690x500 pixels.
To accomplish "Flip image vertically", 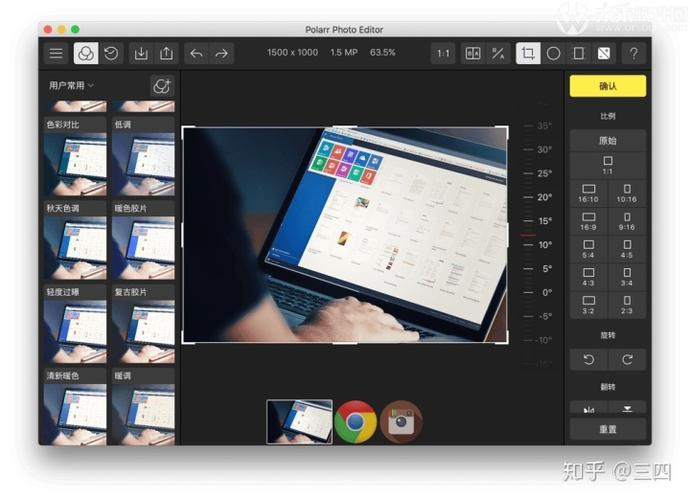I will [x=627, y=408].
